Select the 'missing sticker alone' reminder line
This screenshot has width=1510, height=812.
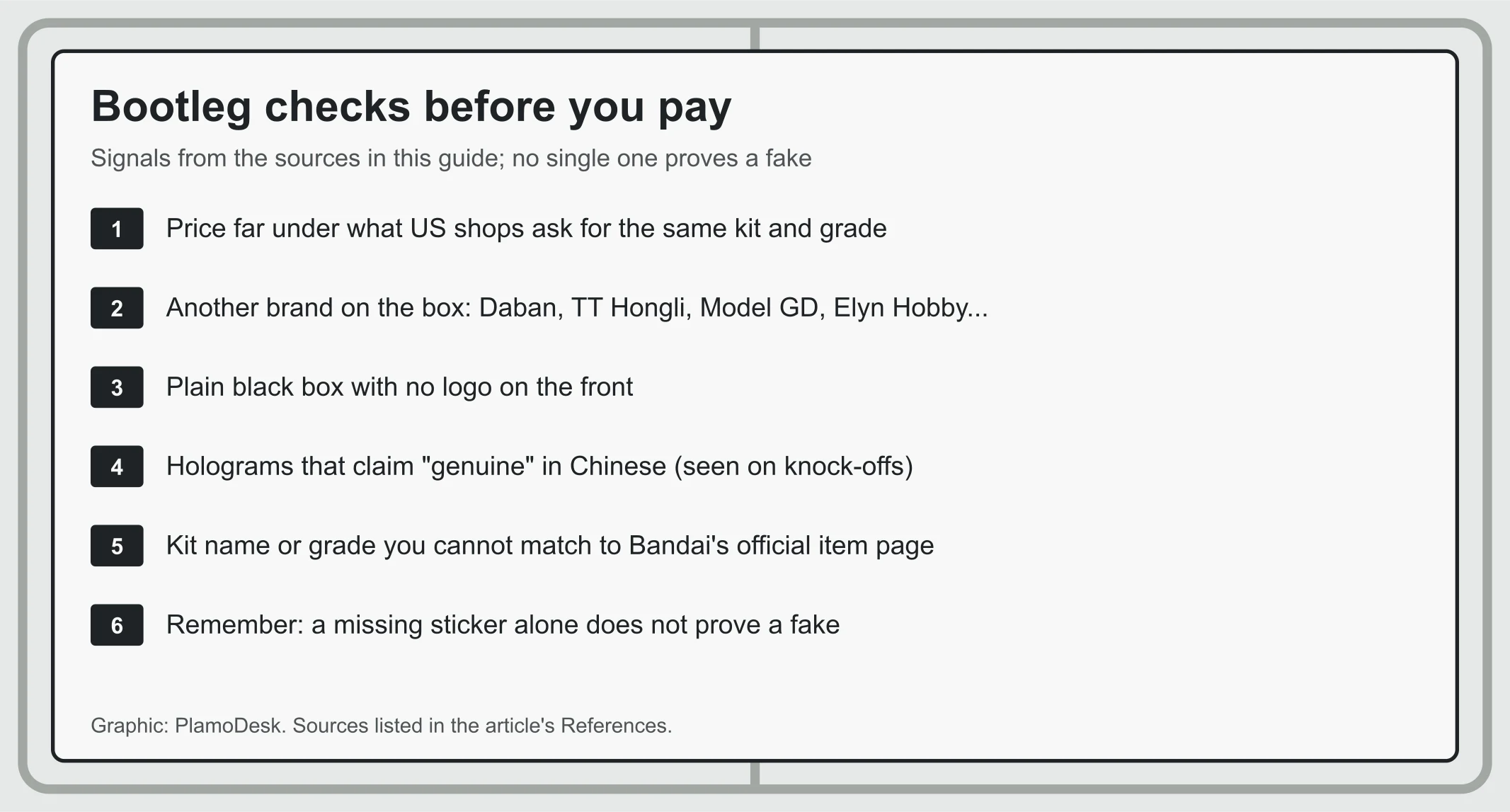pos(503,625)
